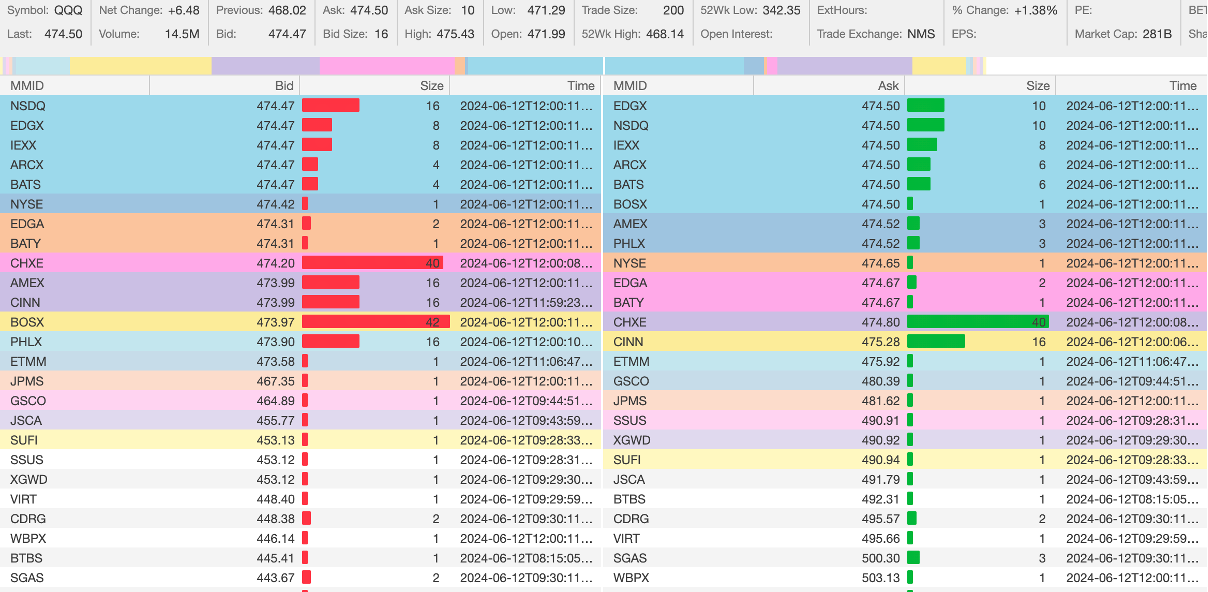The width and height of the screenshot is (1208, 592).
Task: Click the Previous close value 468.02
Action: tap(287, 10)
